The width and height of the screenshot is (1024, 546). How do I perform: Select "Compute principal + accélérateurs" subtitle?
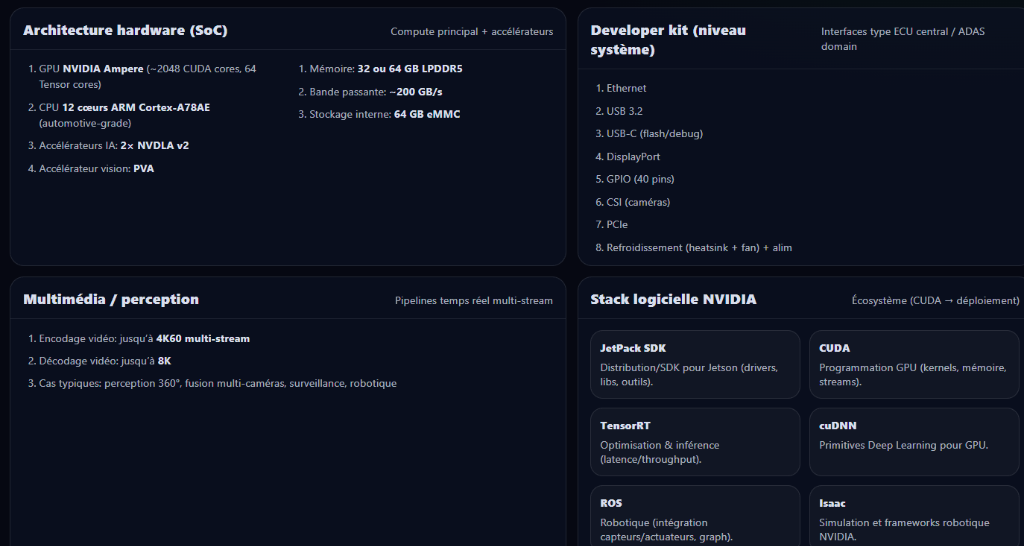[x=472, y=31]
